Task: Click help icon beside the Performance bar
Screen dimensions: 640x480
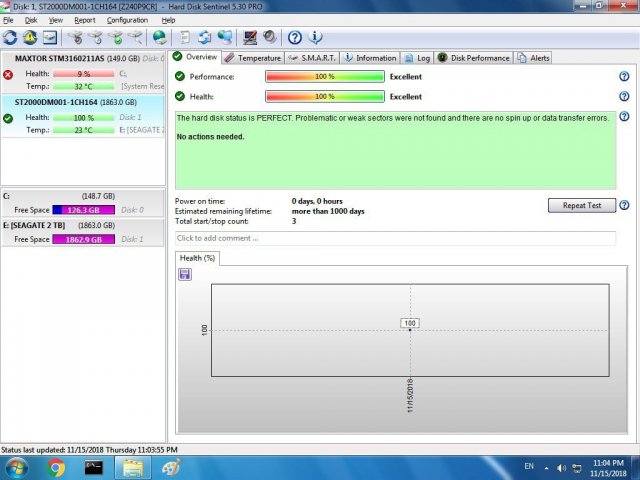Action: tap(624, 76)
